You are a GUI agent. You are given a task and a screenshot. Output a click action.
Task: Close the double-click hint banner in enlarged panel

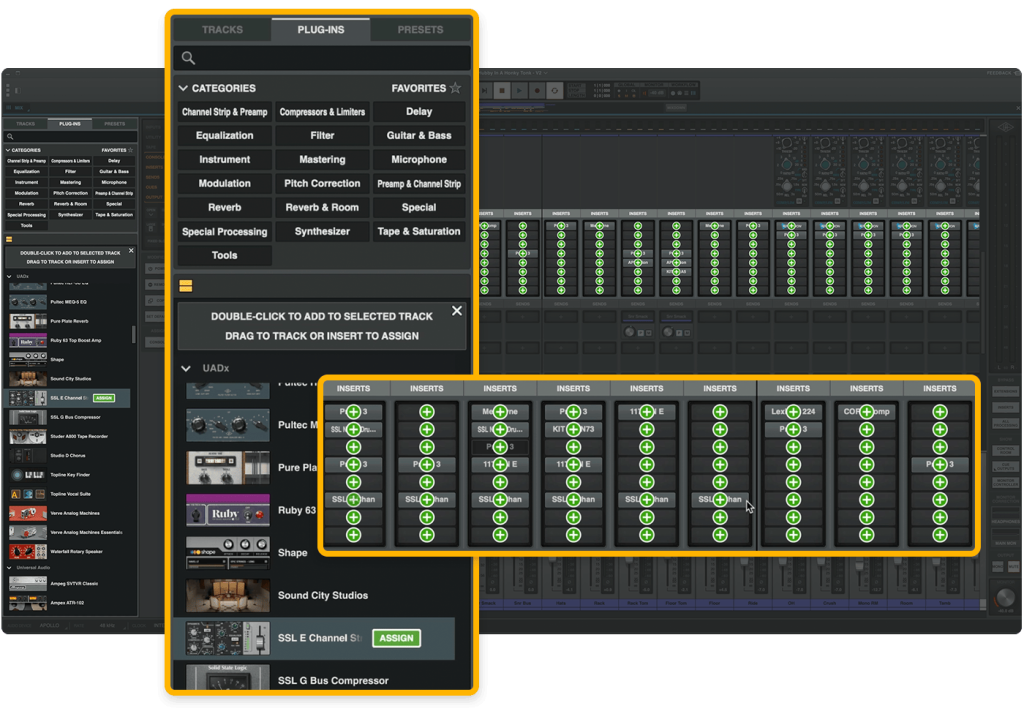coord(457,311)
